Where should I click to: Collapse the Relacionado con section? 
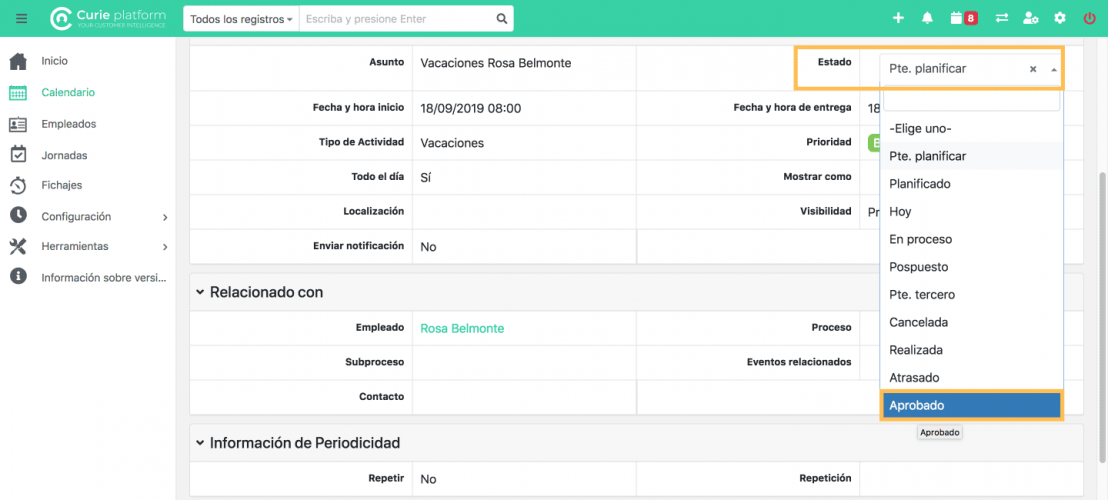coord(200,292)
